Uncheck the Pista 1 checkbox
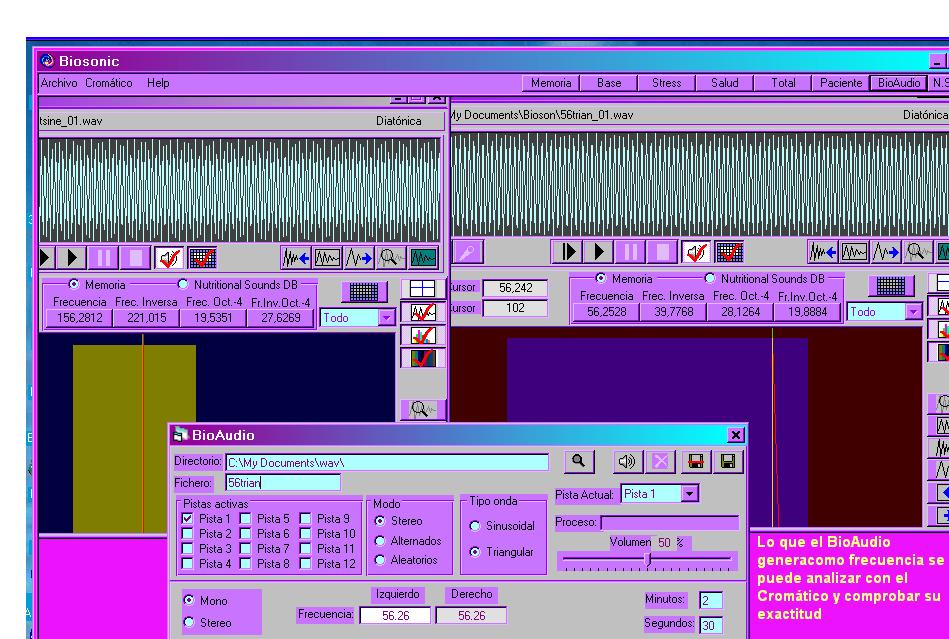949x639 pixels. click(188, 519)
